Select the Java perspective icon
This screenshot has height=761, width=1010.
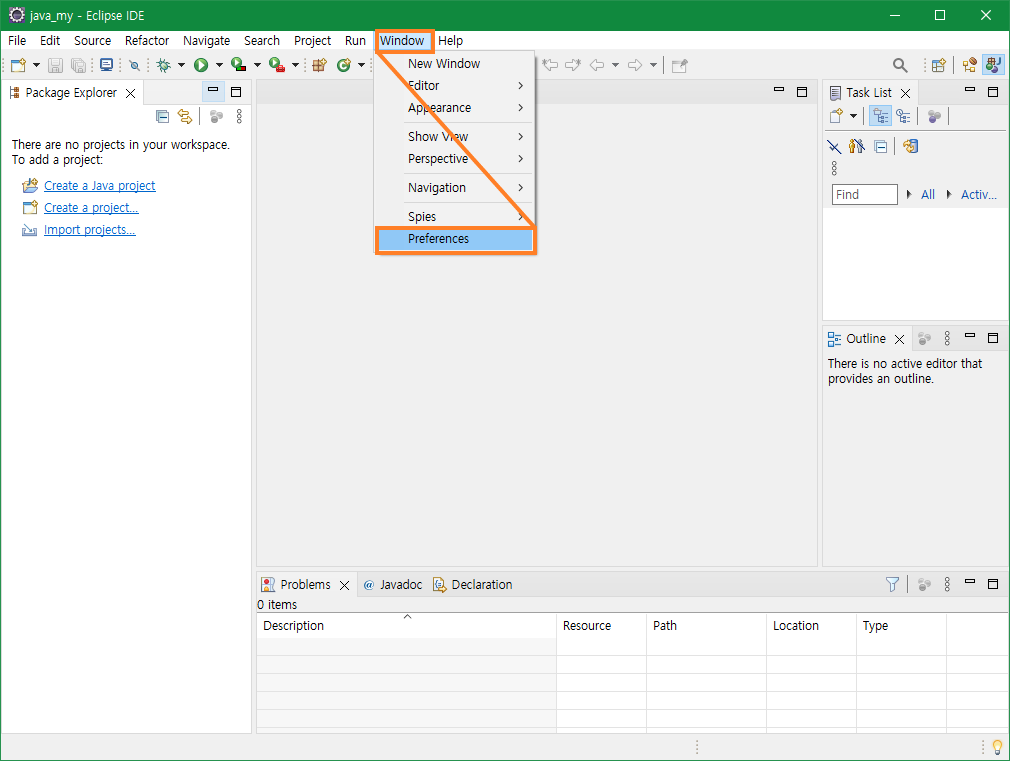point(993,65)
